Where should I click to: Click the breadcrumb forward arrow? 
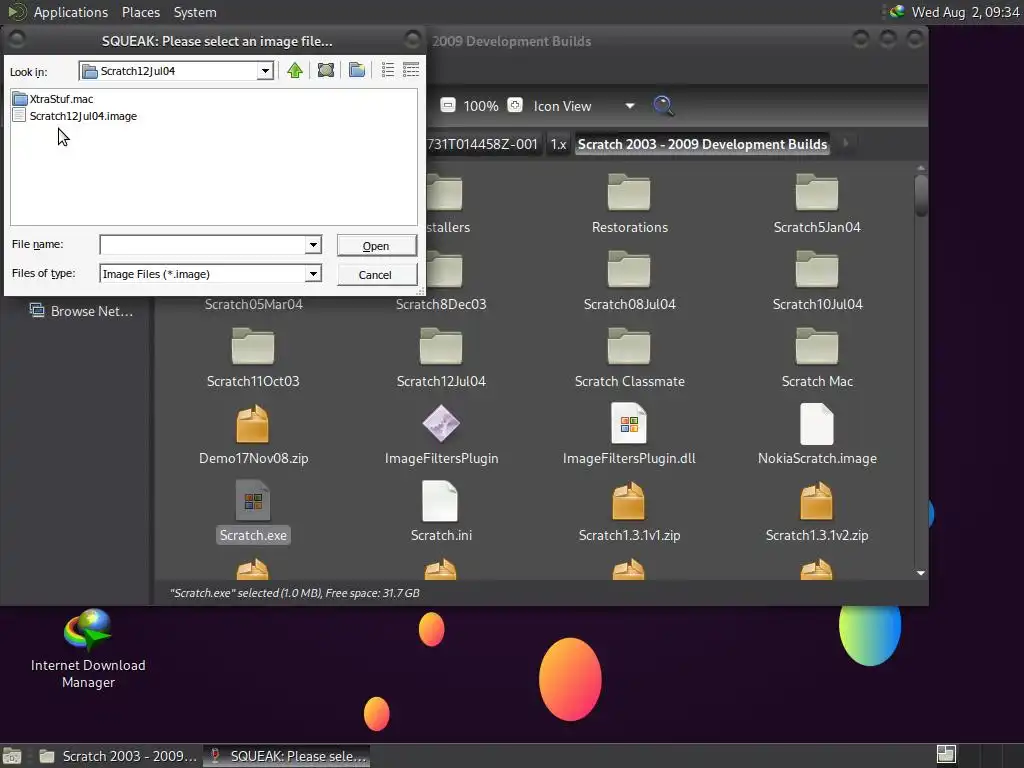846,143
